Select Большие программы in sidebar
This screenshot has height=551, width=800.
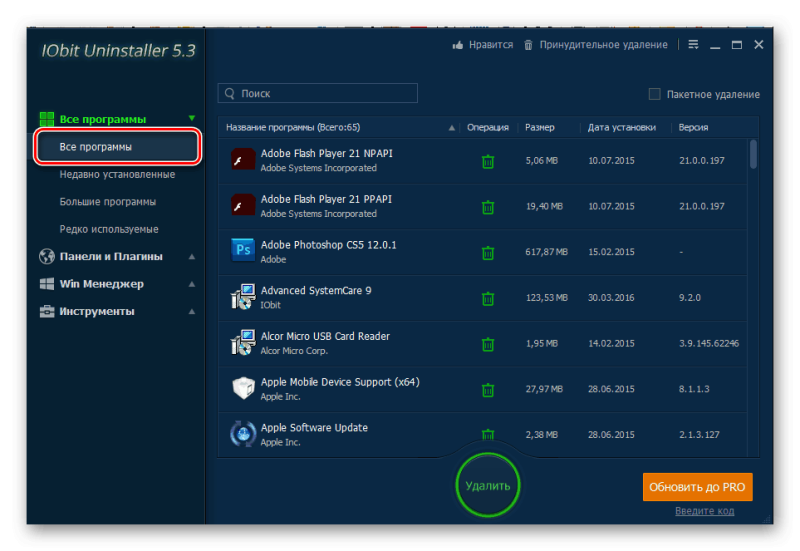click(x=108, y=202)
